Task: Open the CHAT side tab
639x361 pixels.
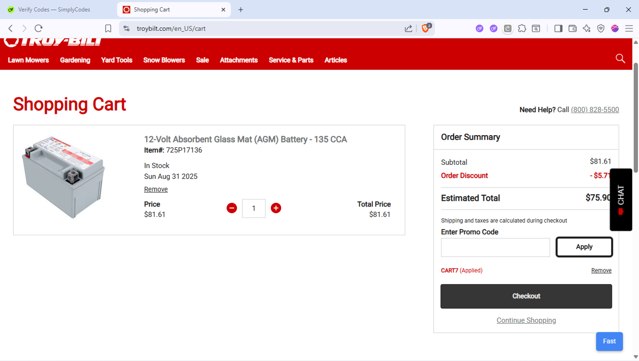Action: (x=621, y=200)
